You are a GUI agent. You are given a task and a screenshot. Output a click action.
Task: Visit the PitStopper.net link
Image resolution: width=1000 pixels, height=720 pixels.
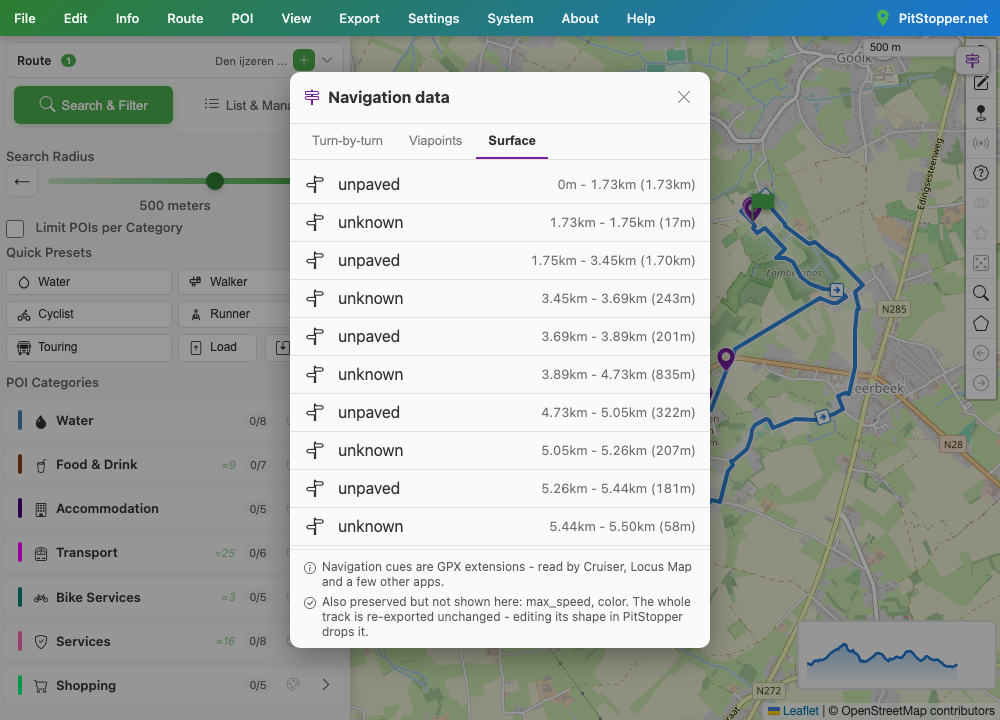[932, 18]
